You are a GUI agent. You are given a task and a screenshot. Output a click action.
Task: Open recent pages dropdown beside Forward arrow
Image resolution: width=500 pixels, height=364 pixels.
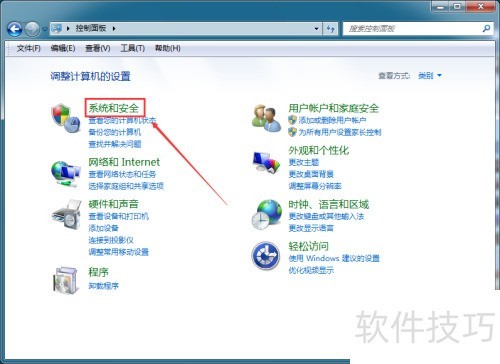tap(45, 29)
